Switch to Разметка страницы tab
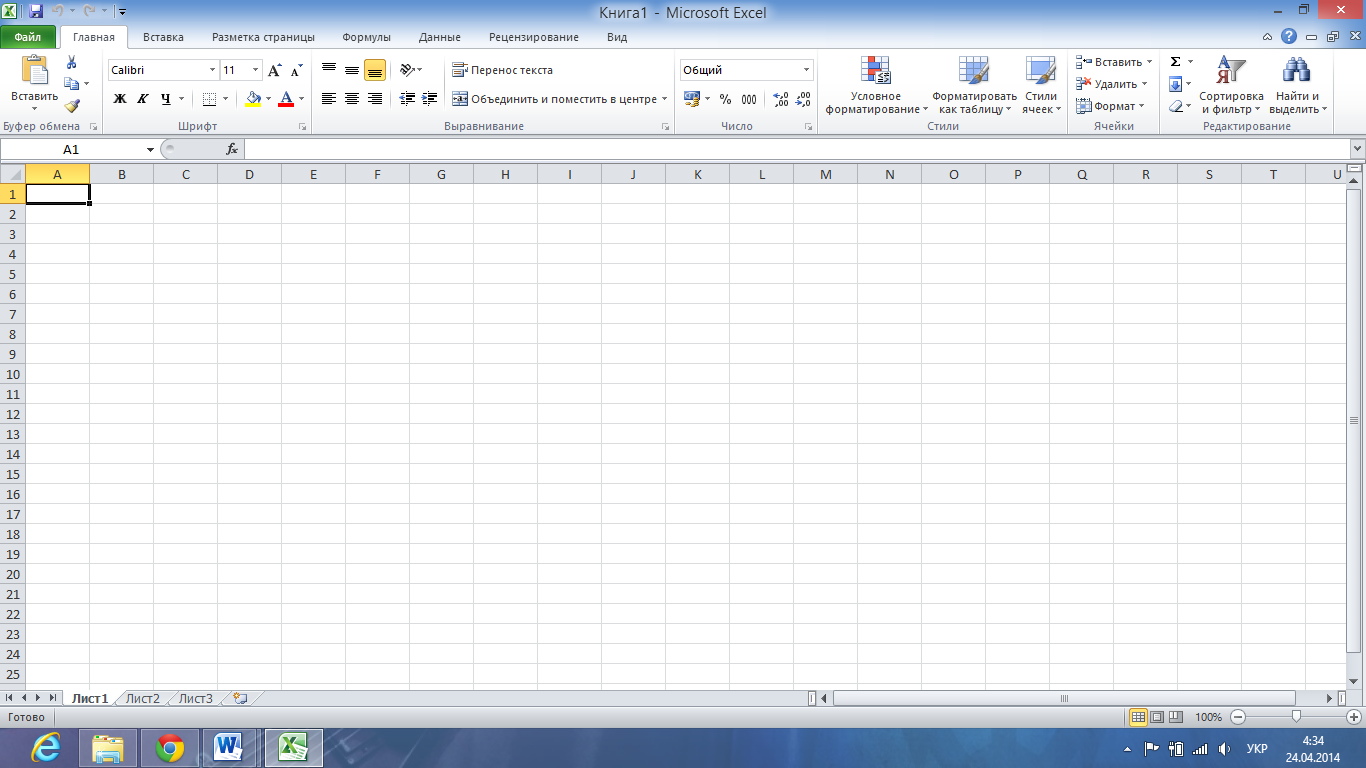This screenshot has height=768, width=1366. point(263,37)
